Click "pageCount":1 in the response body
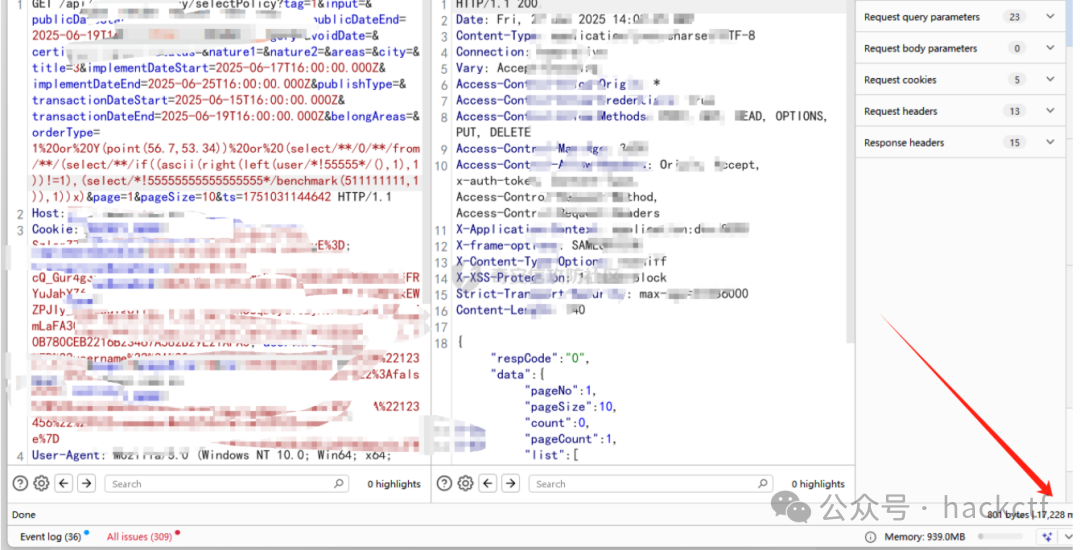The image size is (1080, 550). [570, 439]
